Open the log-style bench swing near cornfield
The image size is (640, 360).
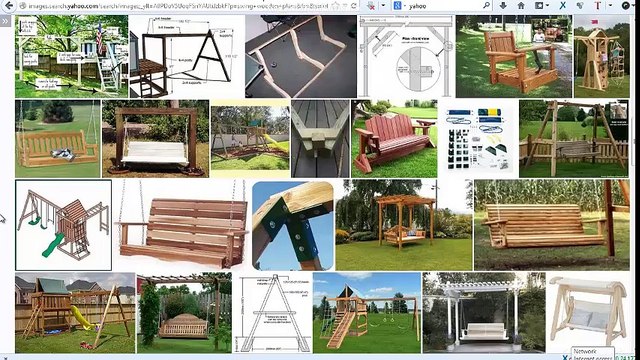[x=551, y=225]
